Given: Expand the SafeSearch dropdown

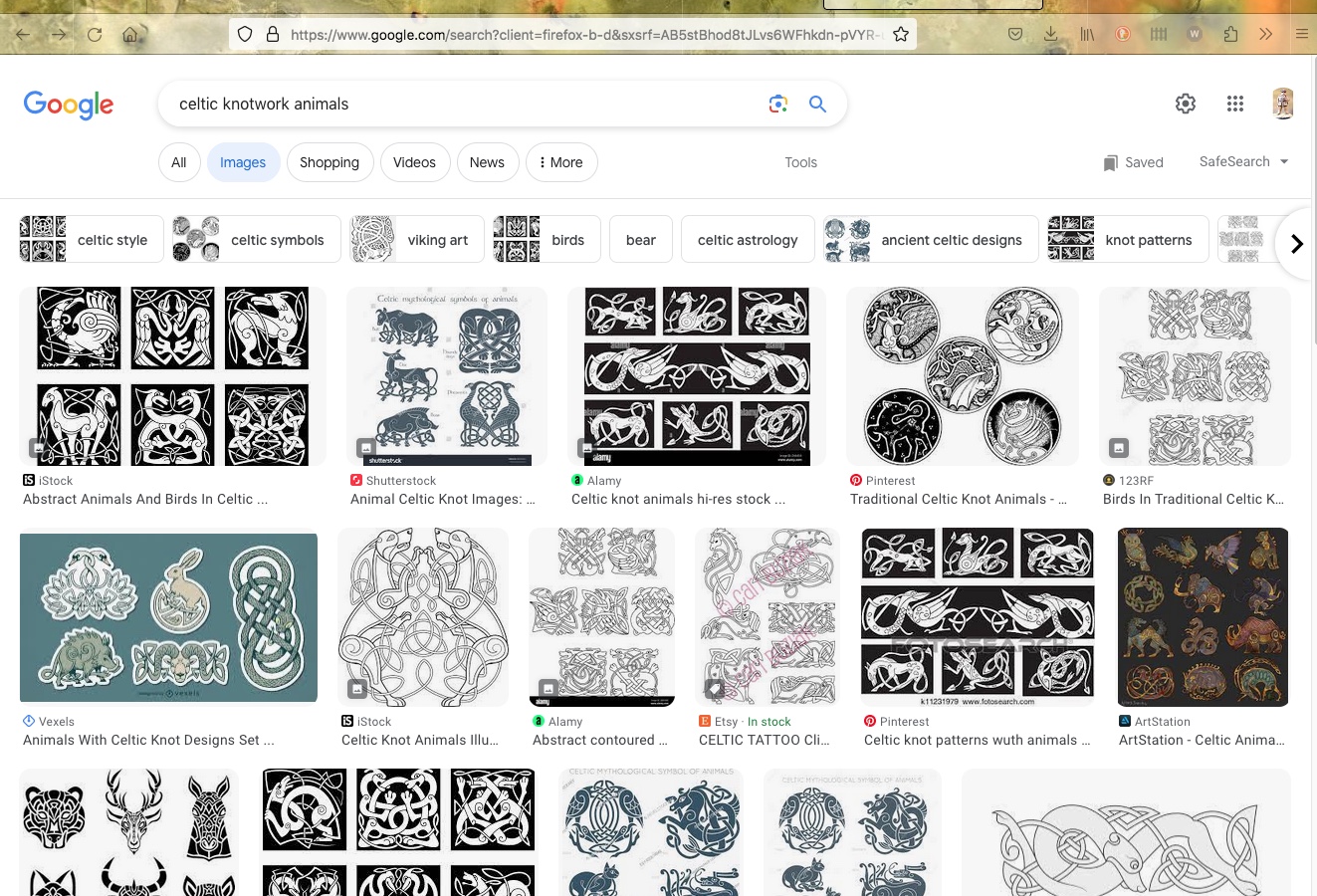Looking at the screenshot, I should pos(1243,162).
